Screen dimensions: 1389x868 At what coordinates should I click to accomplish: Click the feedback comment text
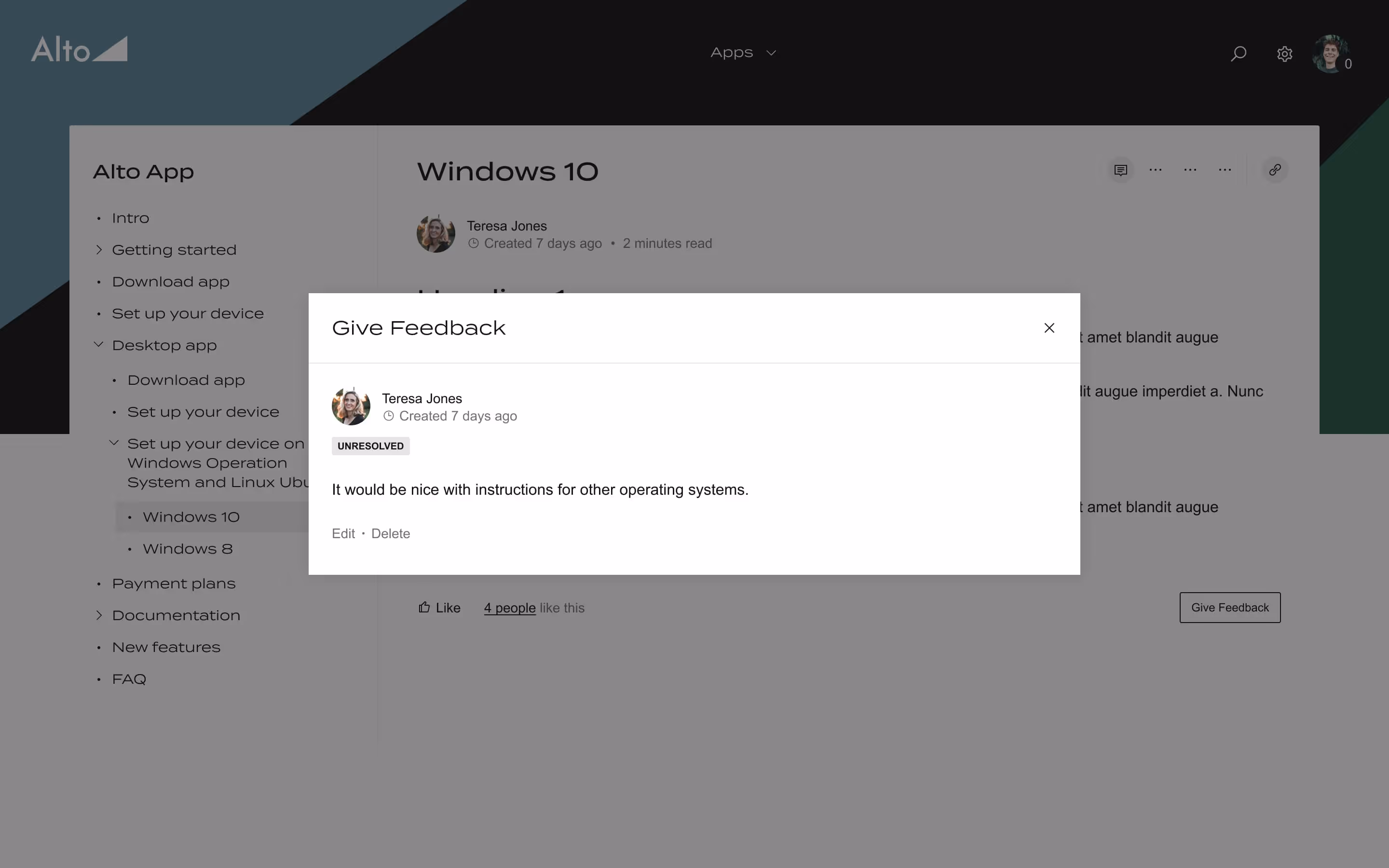[x=540, y=489]
